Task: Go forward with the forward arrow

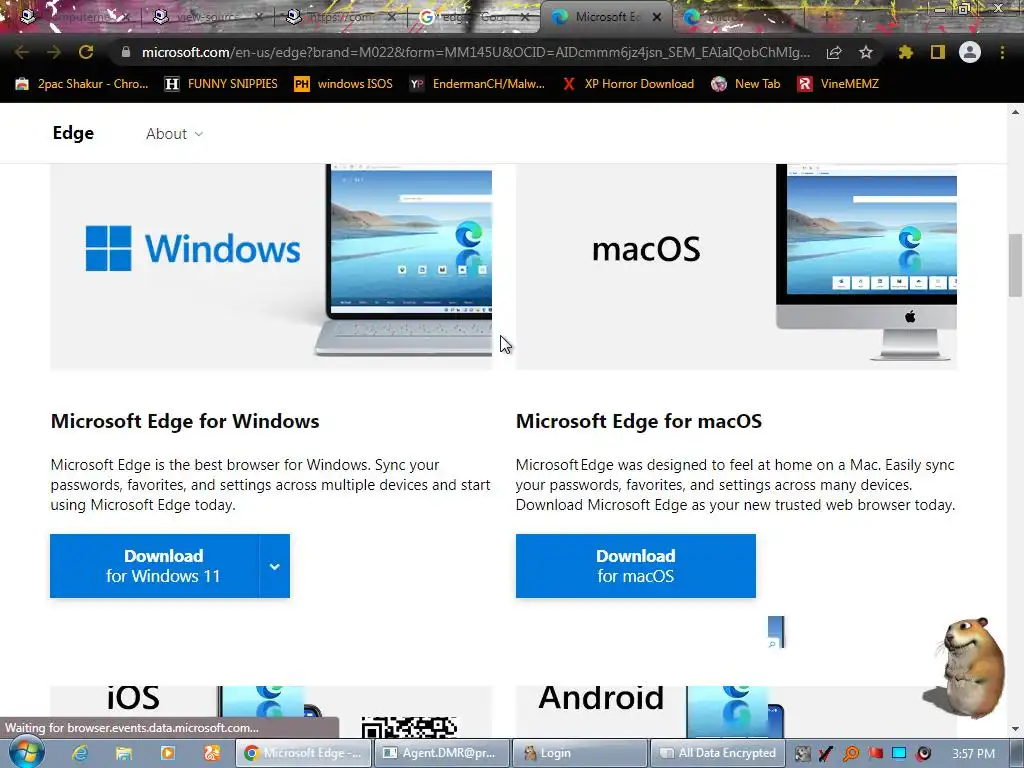Action: [x=54, y=52]
